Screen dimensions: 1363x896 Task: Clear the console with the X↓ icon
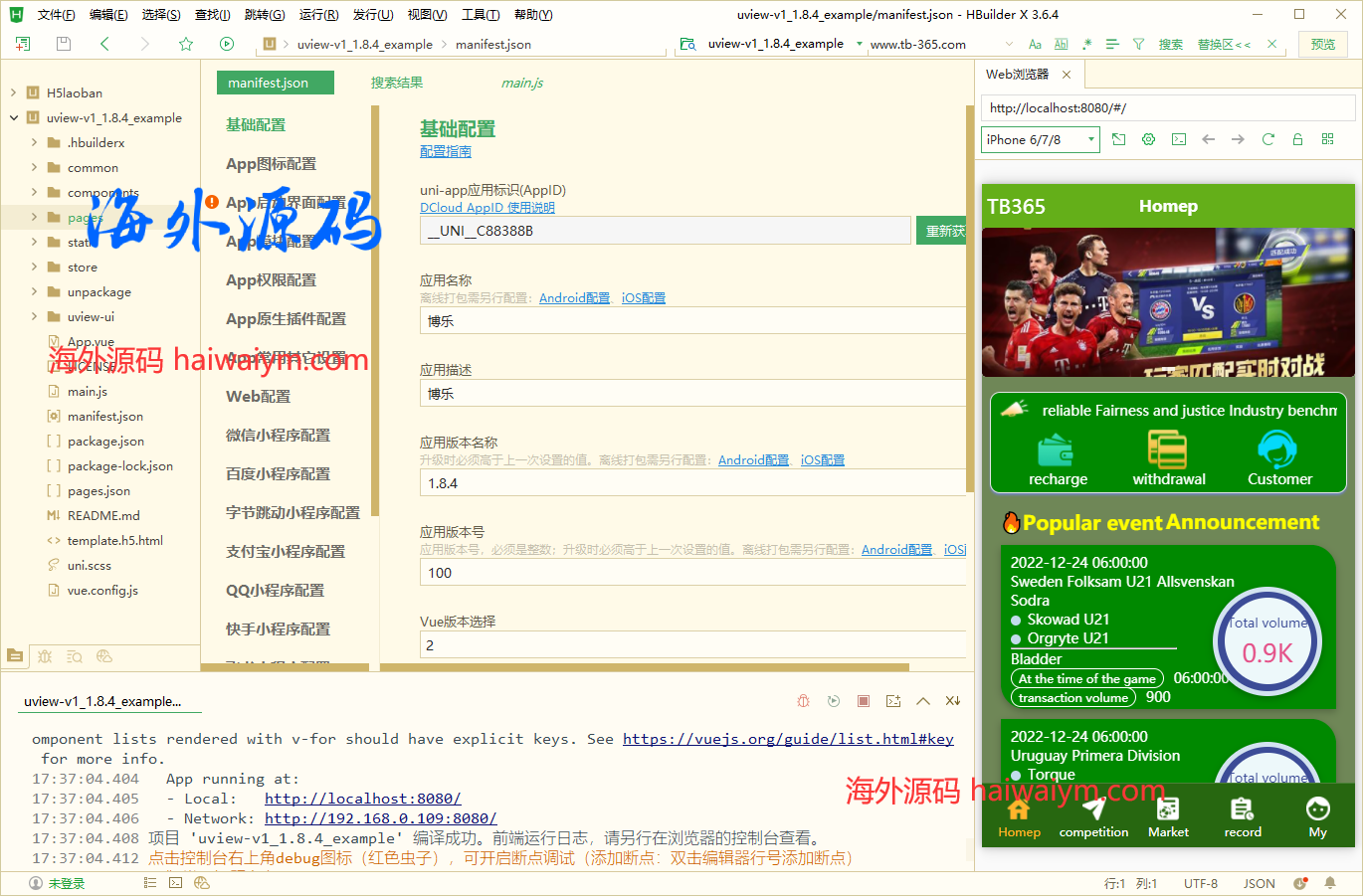tap(952, 700)
